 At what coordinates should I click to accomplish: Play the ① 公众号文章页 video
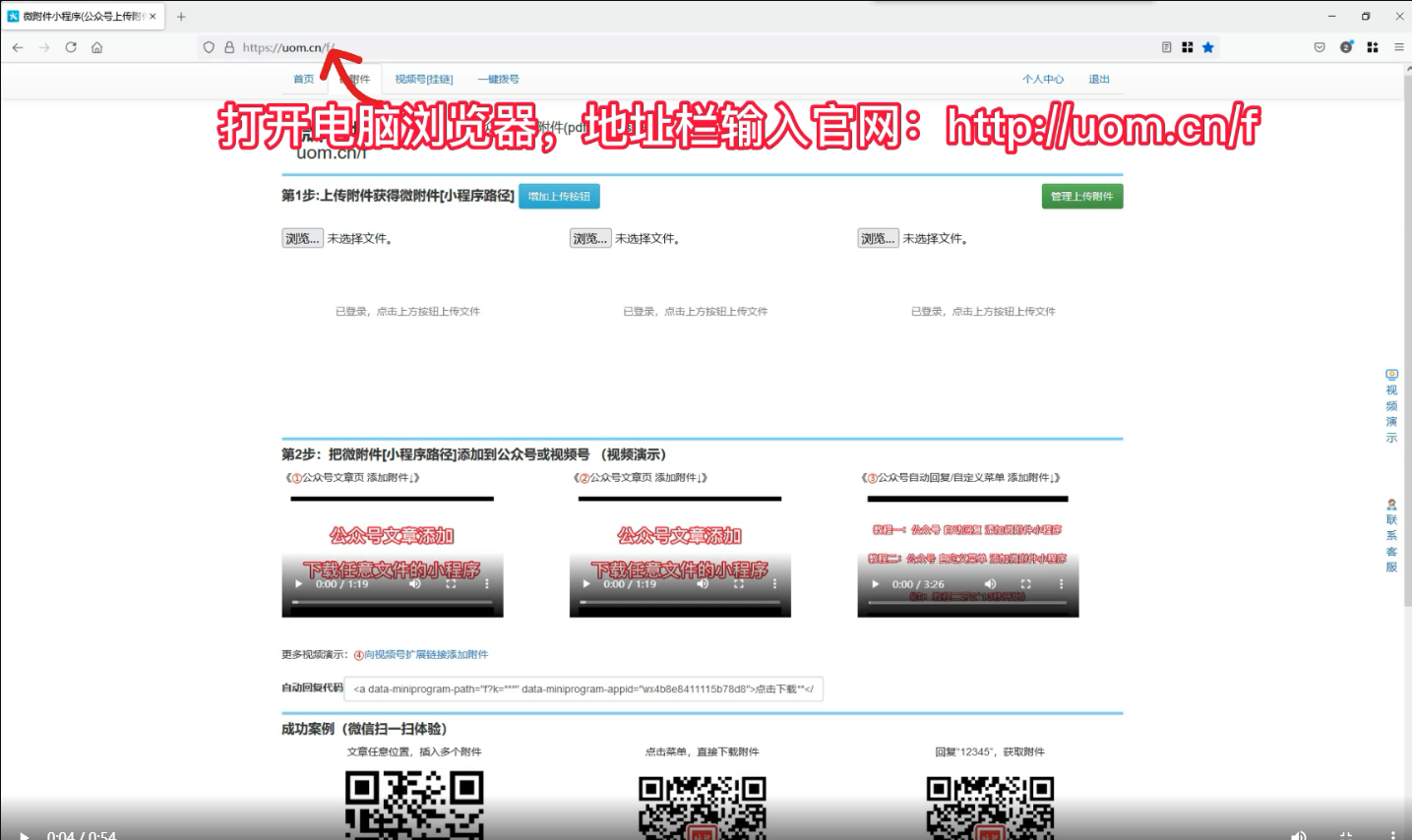(x=299, y=584)
